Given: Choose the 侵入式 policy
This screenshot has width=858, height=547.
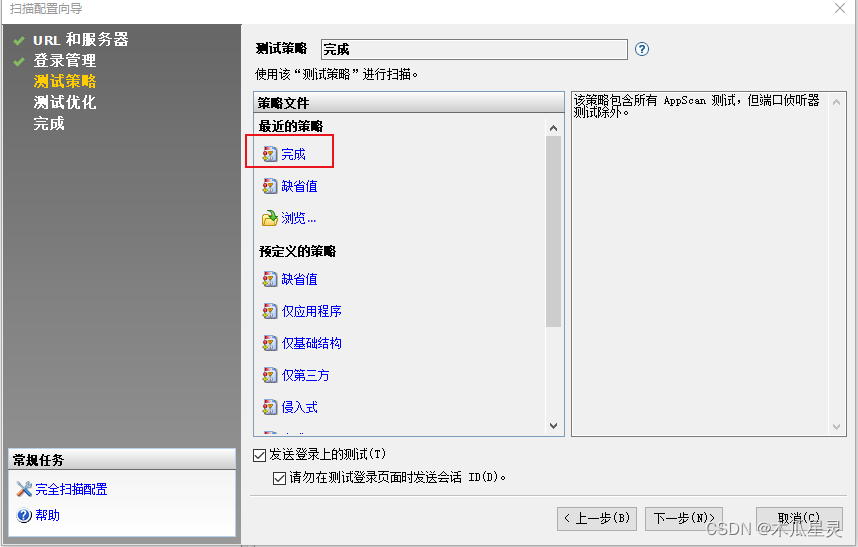Looking at the screenshot, I should 299,408.
